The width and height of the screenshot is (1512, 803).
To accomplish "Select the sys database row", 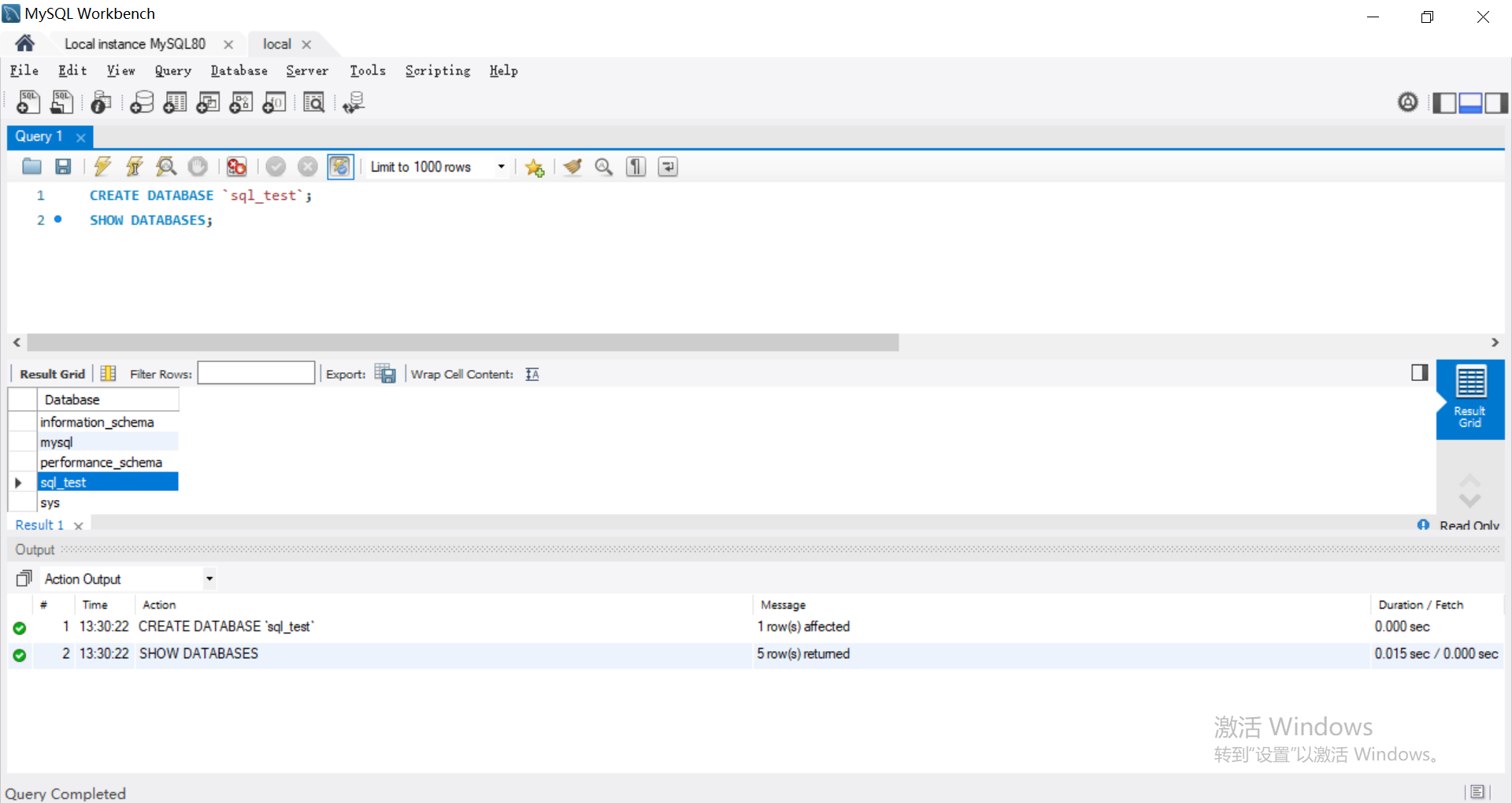I will click(x=108, y=503).
